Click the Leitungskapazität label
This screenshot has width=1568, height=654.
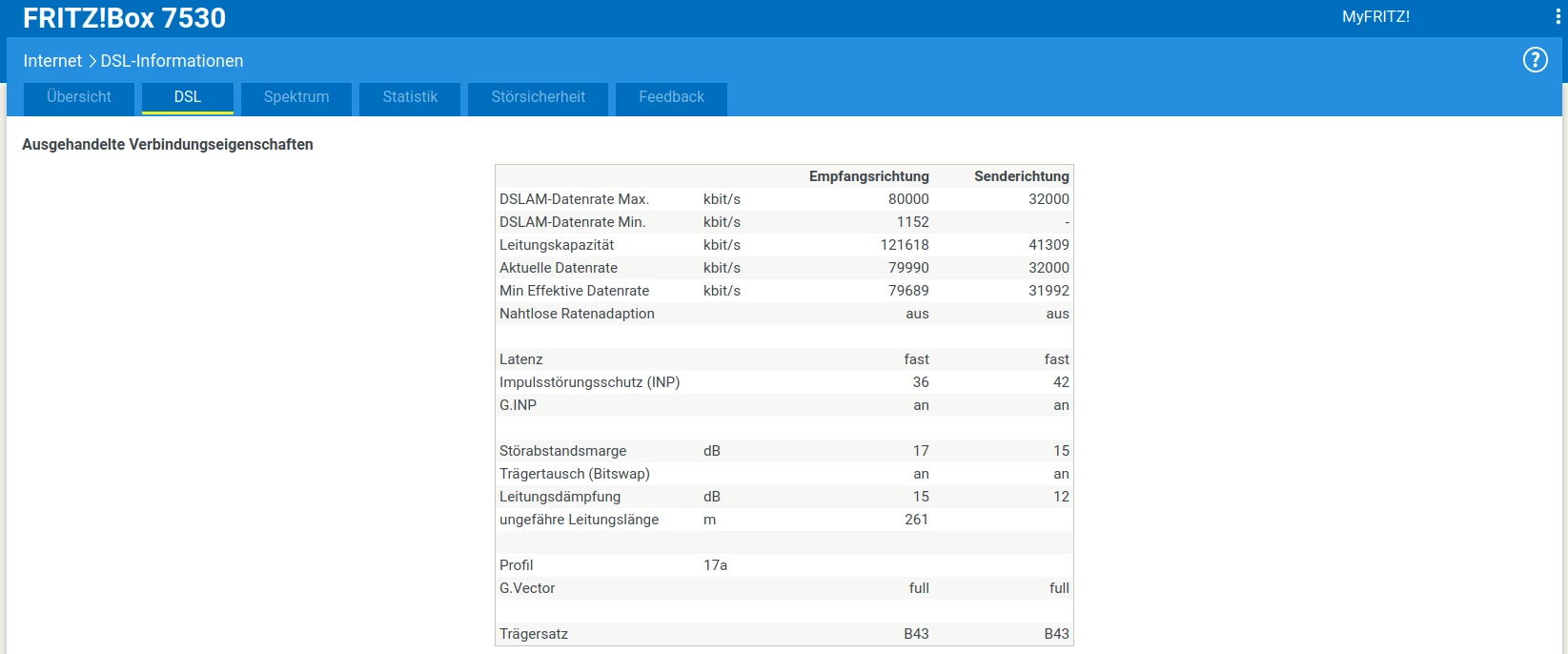(557, 245)
